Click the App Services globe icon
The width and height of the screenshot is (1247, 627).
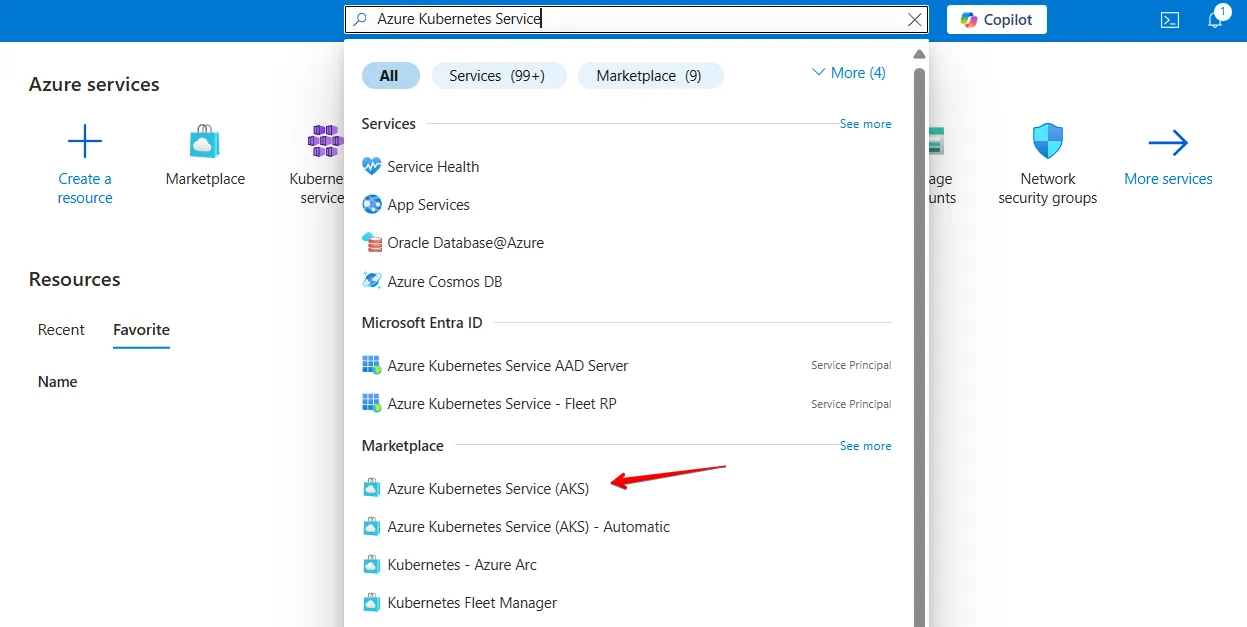[x=372, y=205]
